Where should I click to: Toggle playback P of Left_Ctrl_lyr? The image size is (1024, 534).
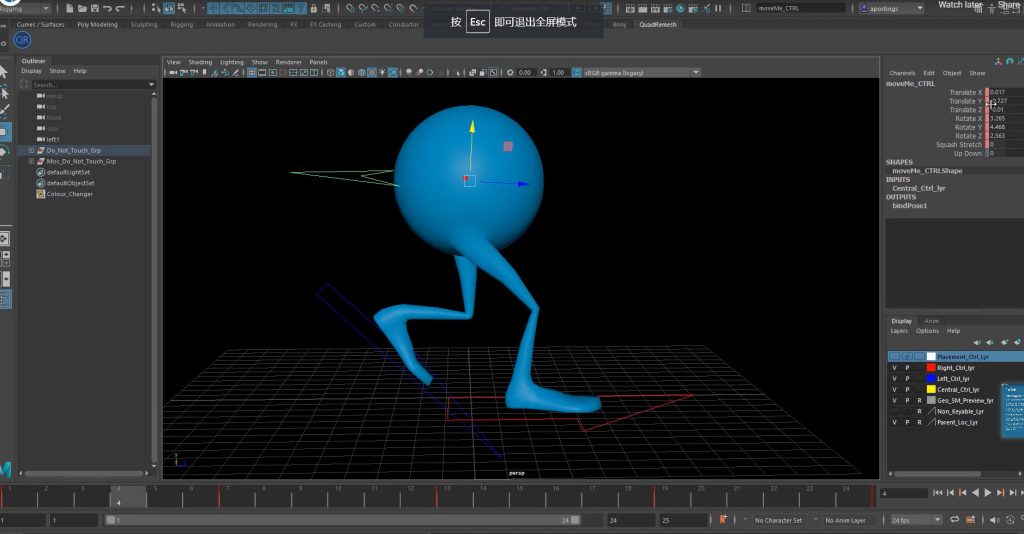(x=907, y=379)
